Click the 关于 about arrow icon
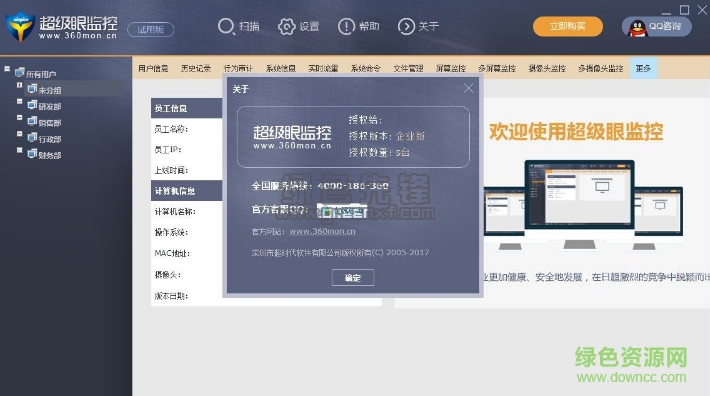This screenshot has height=396, width=710. 406,26
